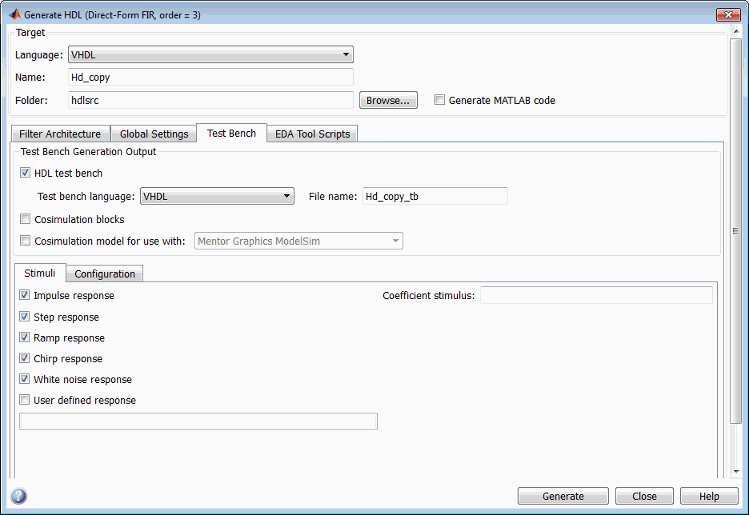Image resolution: width=749 pixels, height=515 pixels.
Task: Close the Generate HDL dialog window
Action: tap(728, 14)
